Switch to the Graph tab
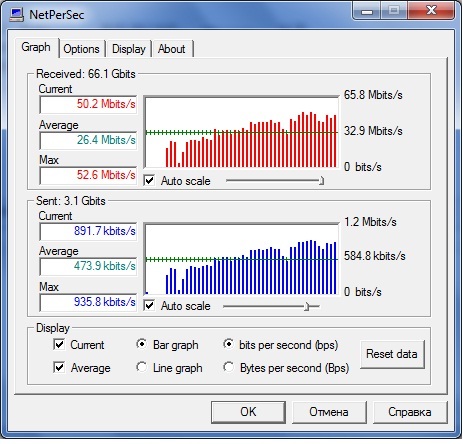The width and height of the screenshot is (463, 444). [36, 47]
